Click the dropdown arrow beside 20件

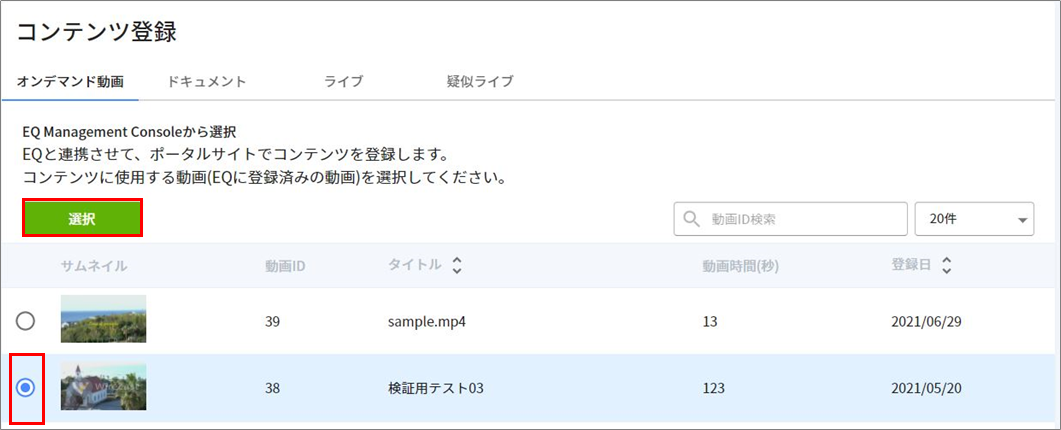[1021, 220]
